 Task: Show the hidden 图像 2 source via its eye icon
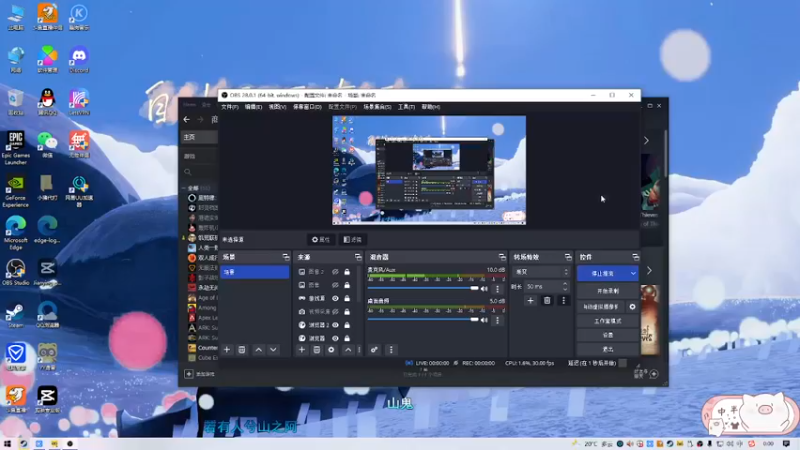pos(335,272)
